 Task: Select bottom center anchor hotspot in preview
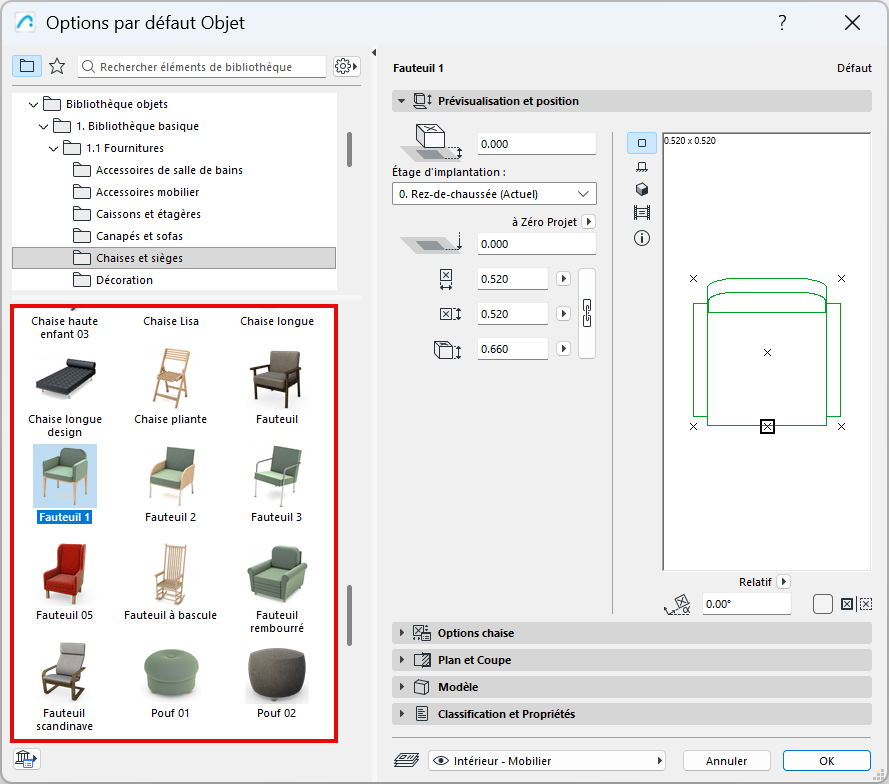tap(767, 426)
